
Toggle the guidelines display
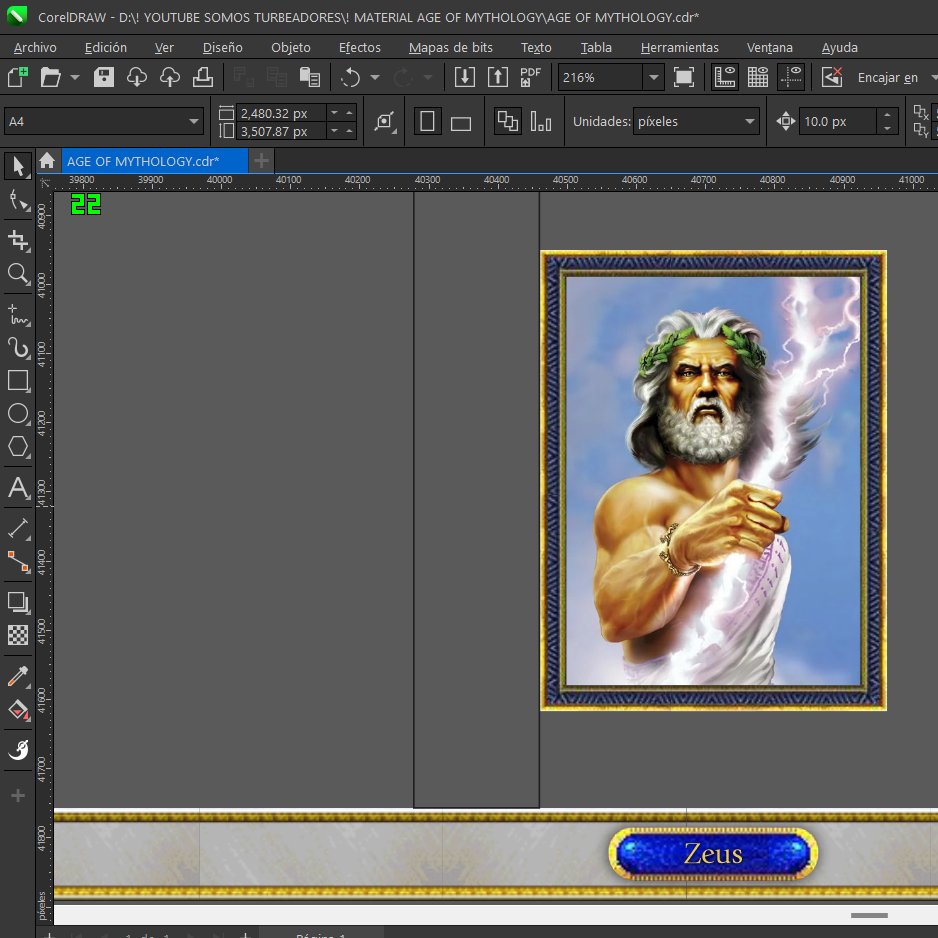(x=791, y=77)
